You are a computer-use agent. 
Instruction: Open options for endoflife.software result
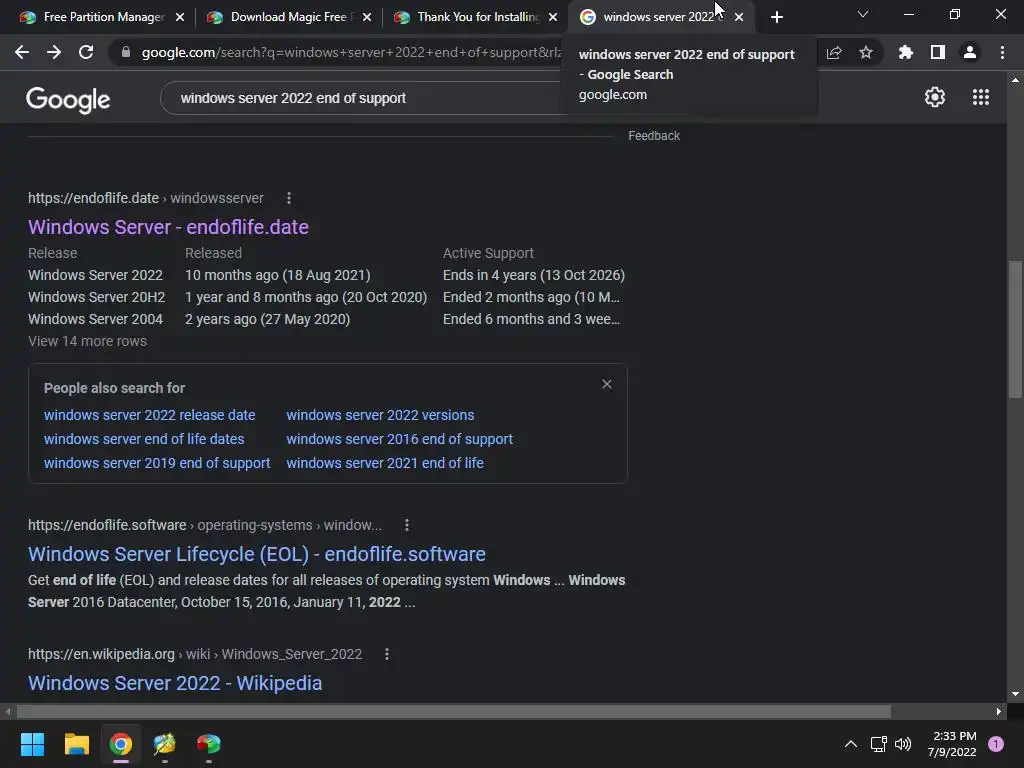(407, 525)
